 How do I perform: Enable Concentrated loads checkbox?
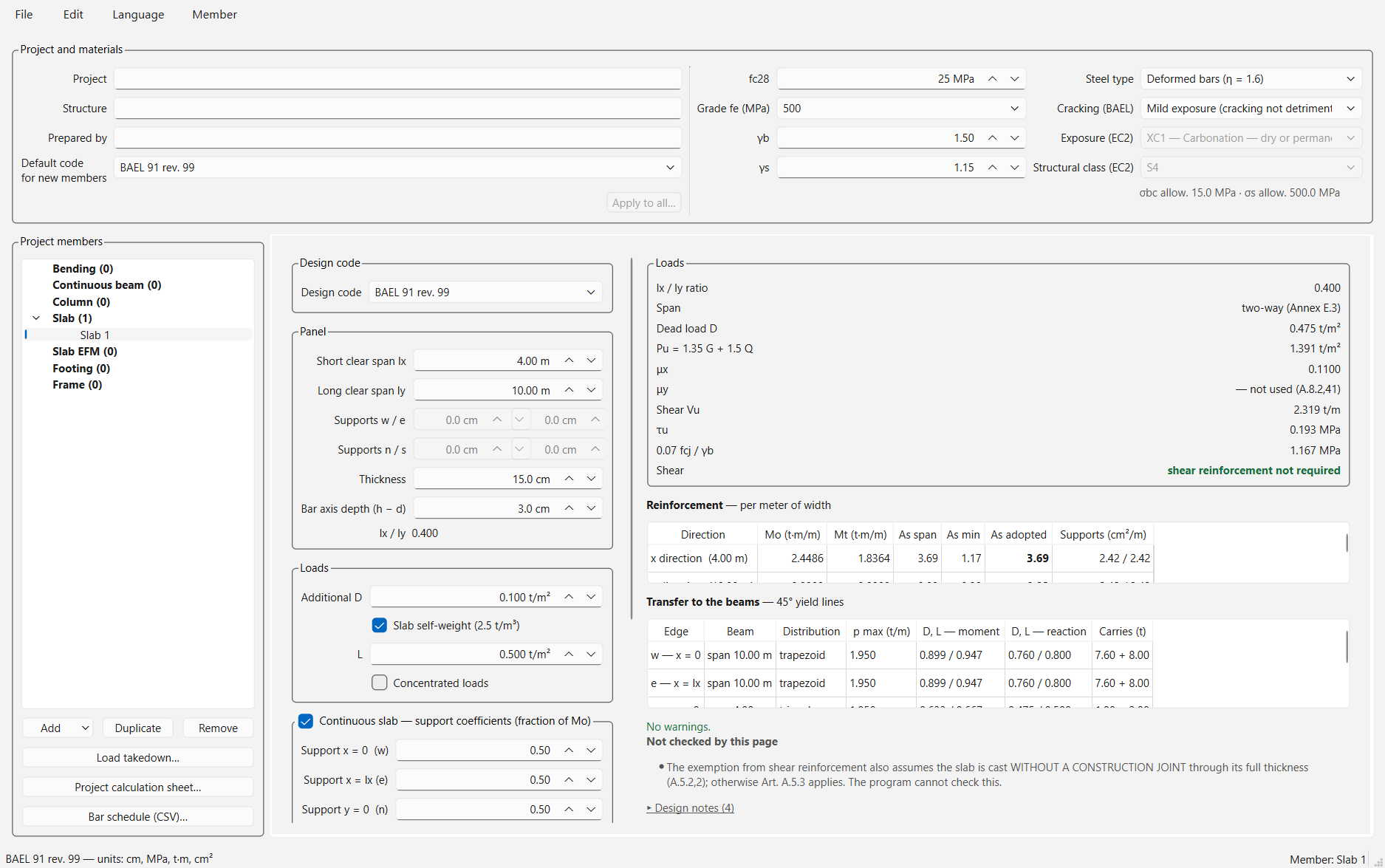(x=380, y=683)
